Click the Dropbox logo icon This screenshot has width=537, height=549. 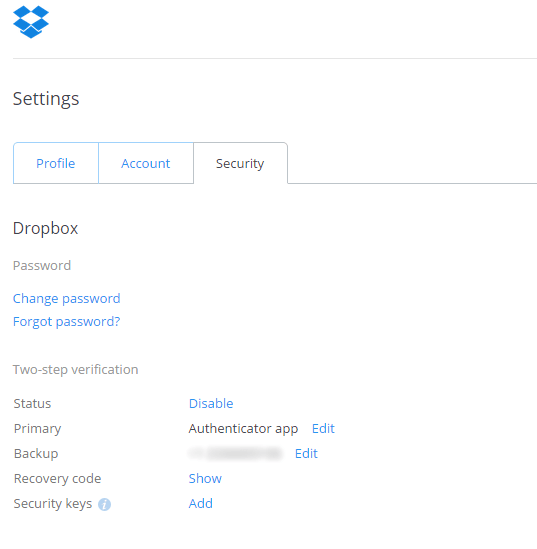coord(31,22)
